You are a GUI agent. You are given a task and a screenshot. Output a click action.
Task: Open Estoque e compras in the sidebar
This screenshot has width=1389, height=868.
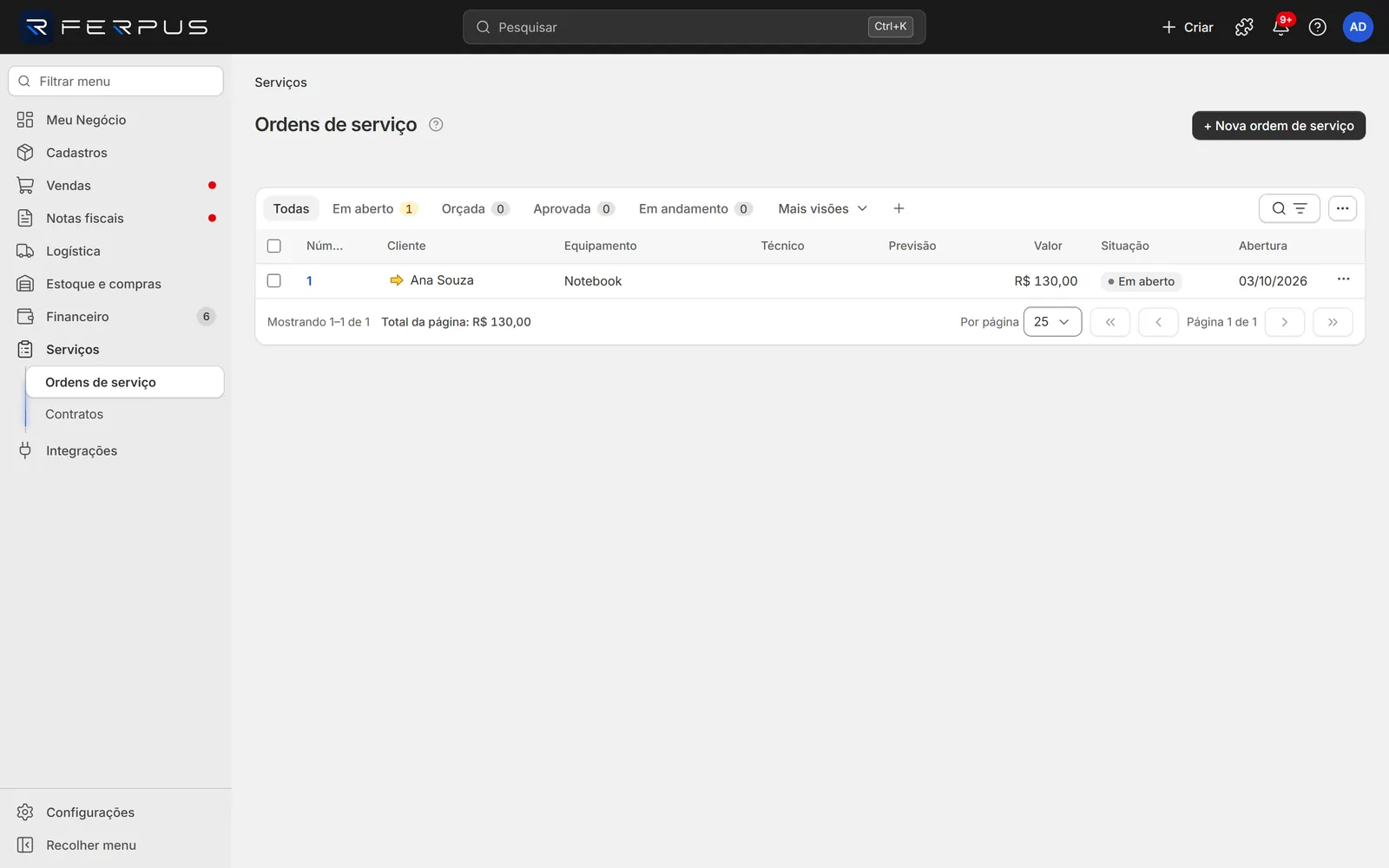(x=115, y=284)
